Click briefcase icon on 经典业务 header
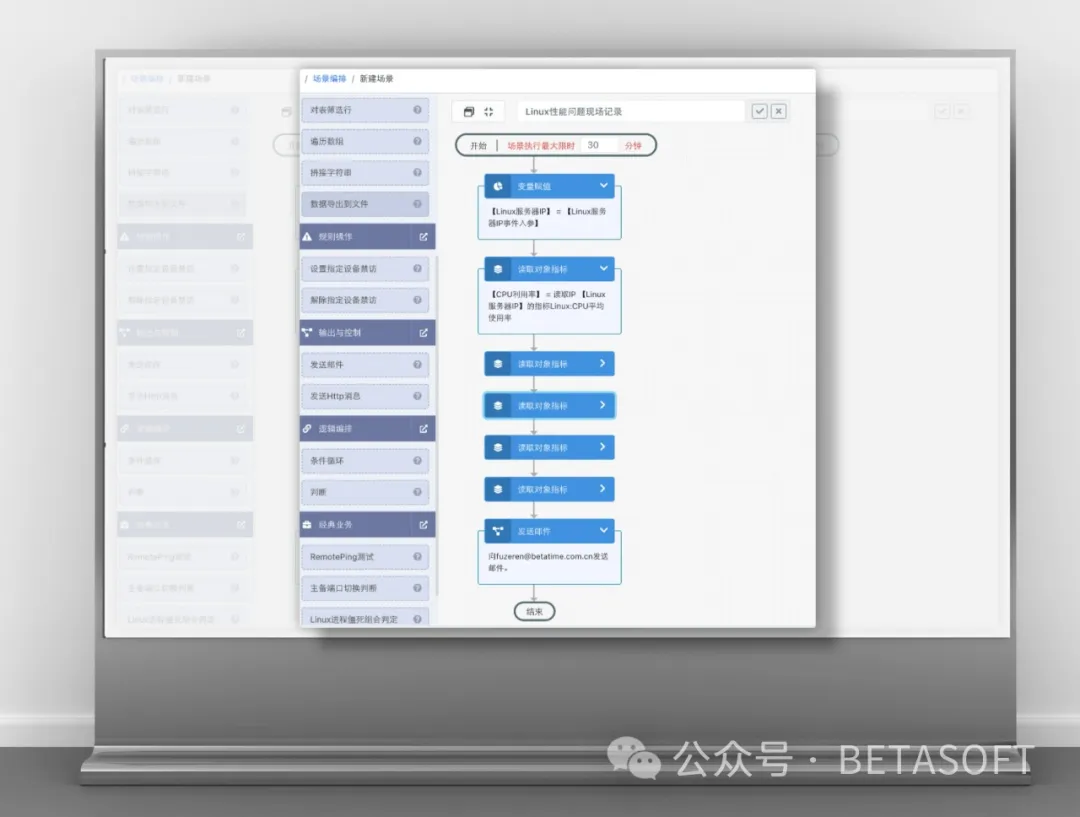The width and height of the screenshot is (1080, 817). (307, 525)
